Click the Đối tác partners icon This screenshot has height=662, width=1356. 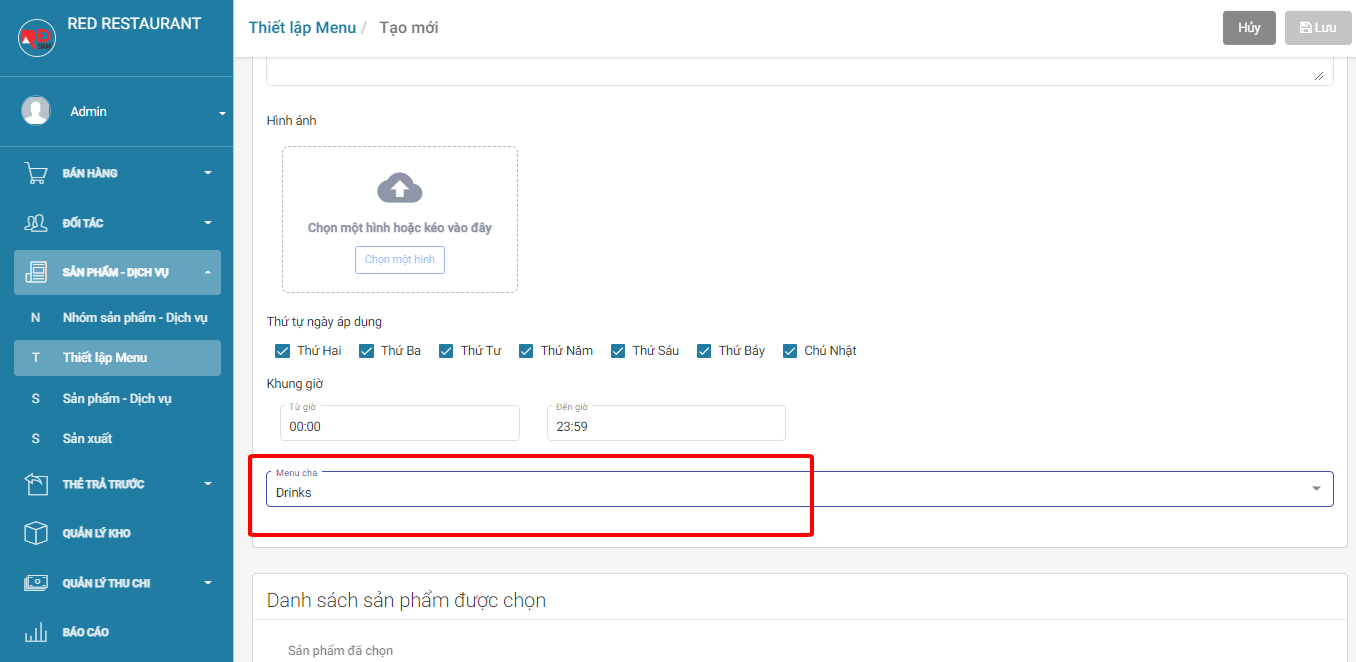click(36, 223)
